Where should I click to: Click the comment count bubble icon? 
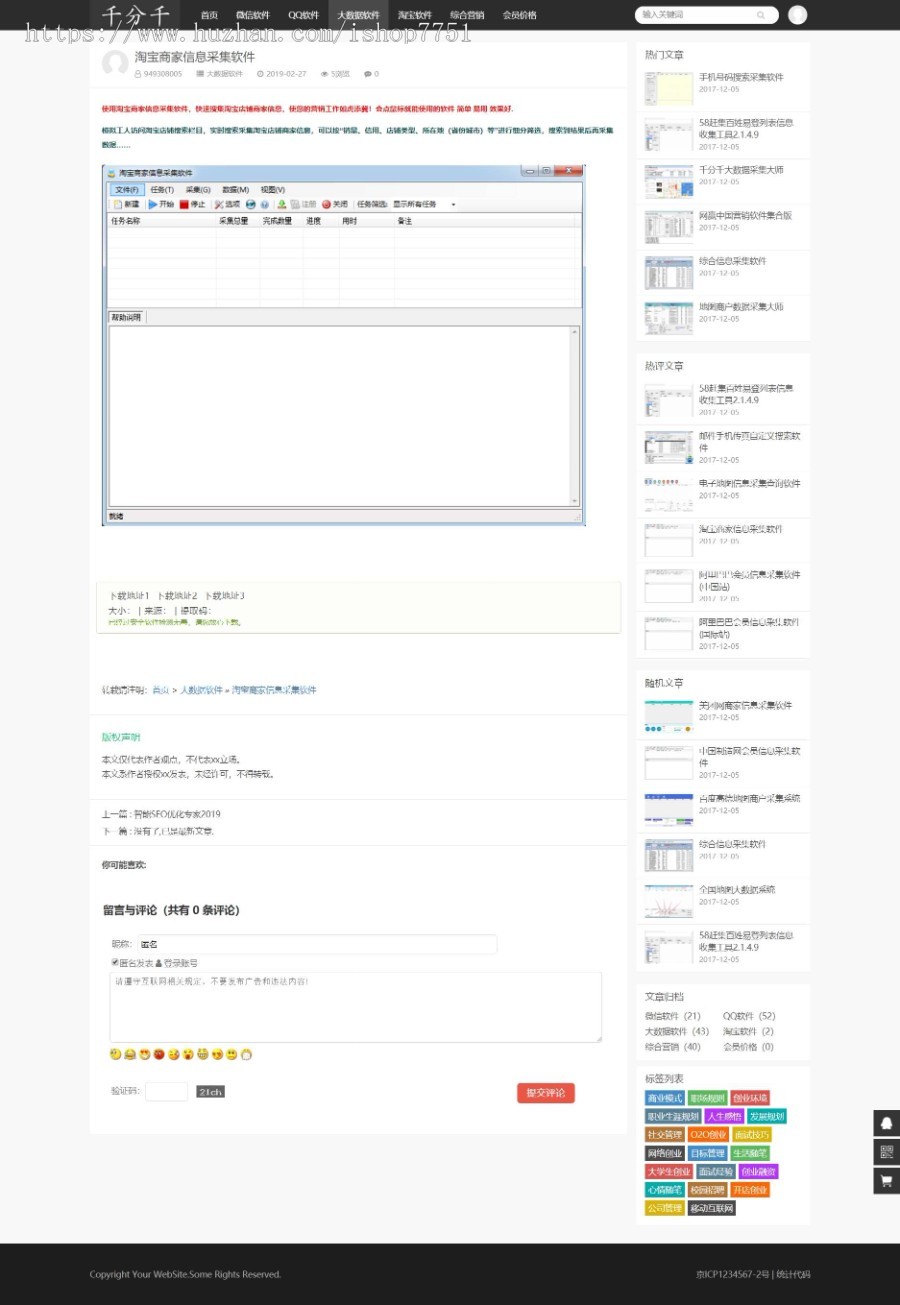coord(367,74)
